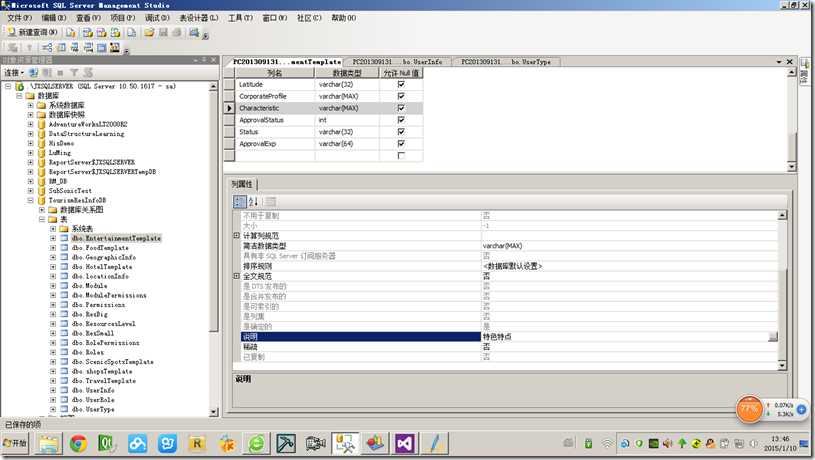Open the Relationships dialog icon
The width and height of the screenshot is (815, 460).
coord(47,48)
